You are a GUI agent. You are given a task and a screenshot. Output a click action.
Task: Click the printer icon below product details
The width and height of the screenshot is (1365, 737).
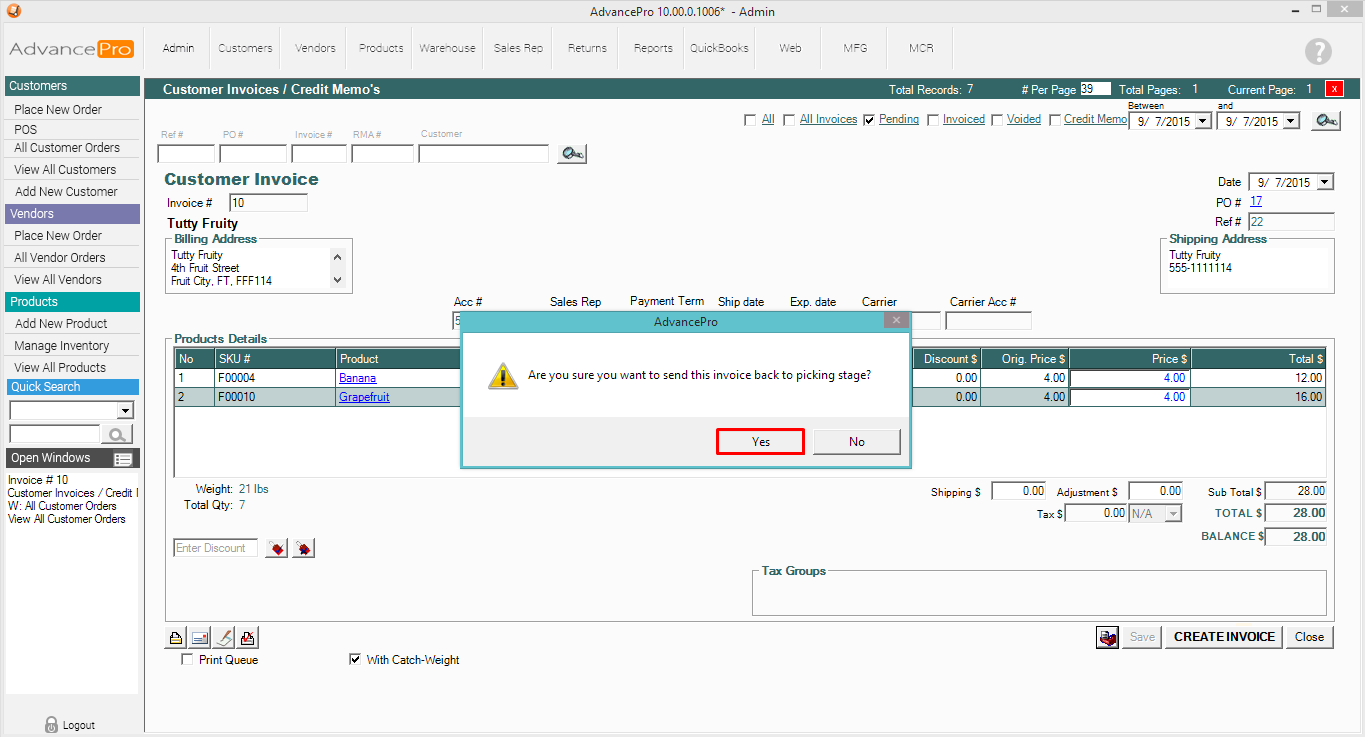175,637
